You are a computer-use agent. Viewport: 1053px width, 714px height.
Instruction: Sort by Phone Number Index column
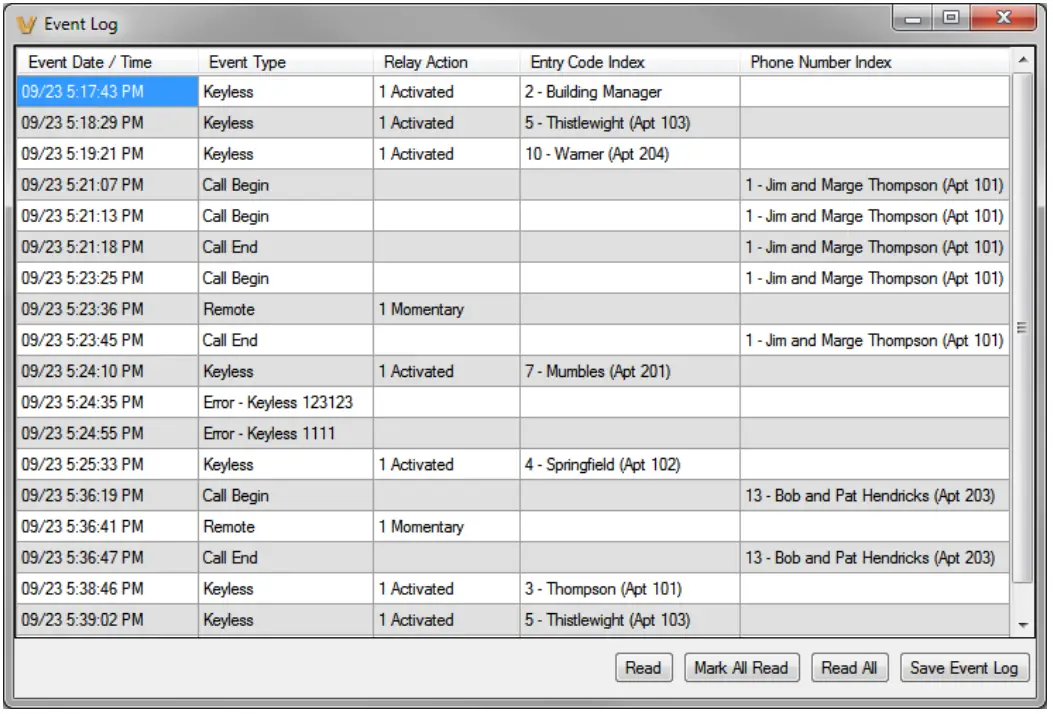click(x=820, y=62)
